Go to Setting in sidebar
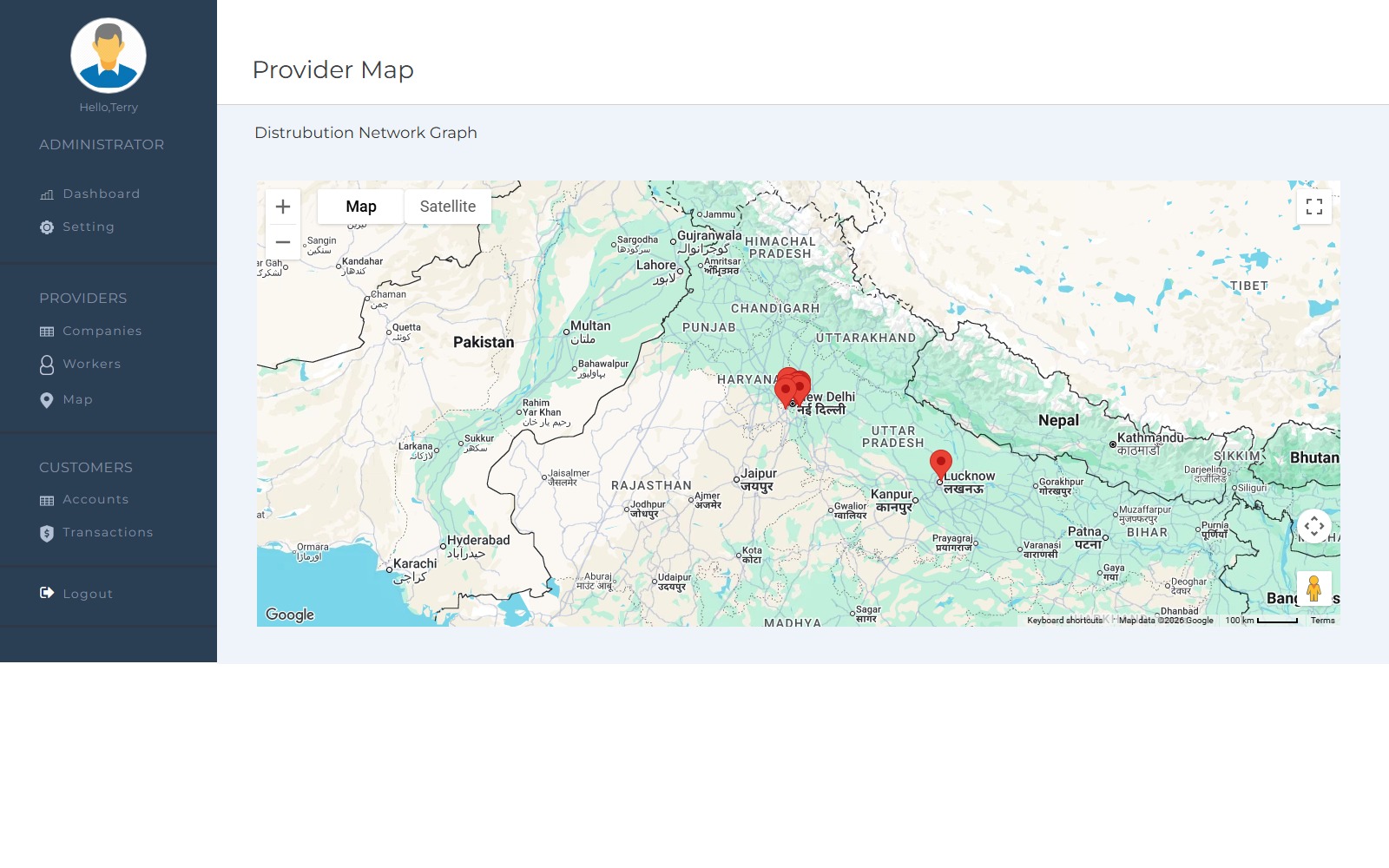1389x868 pixels. (89, 227)
